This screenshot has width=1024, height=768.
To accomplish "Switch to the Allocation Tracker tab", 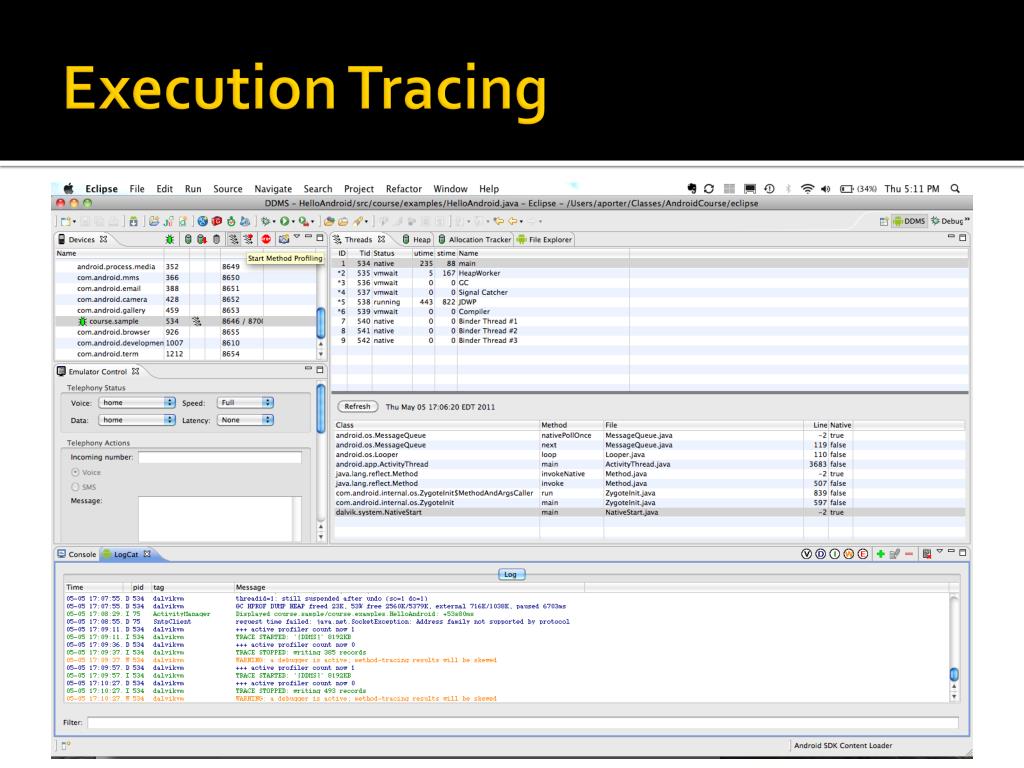I will click(474, 240).
